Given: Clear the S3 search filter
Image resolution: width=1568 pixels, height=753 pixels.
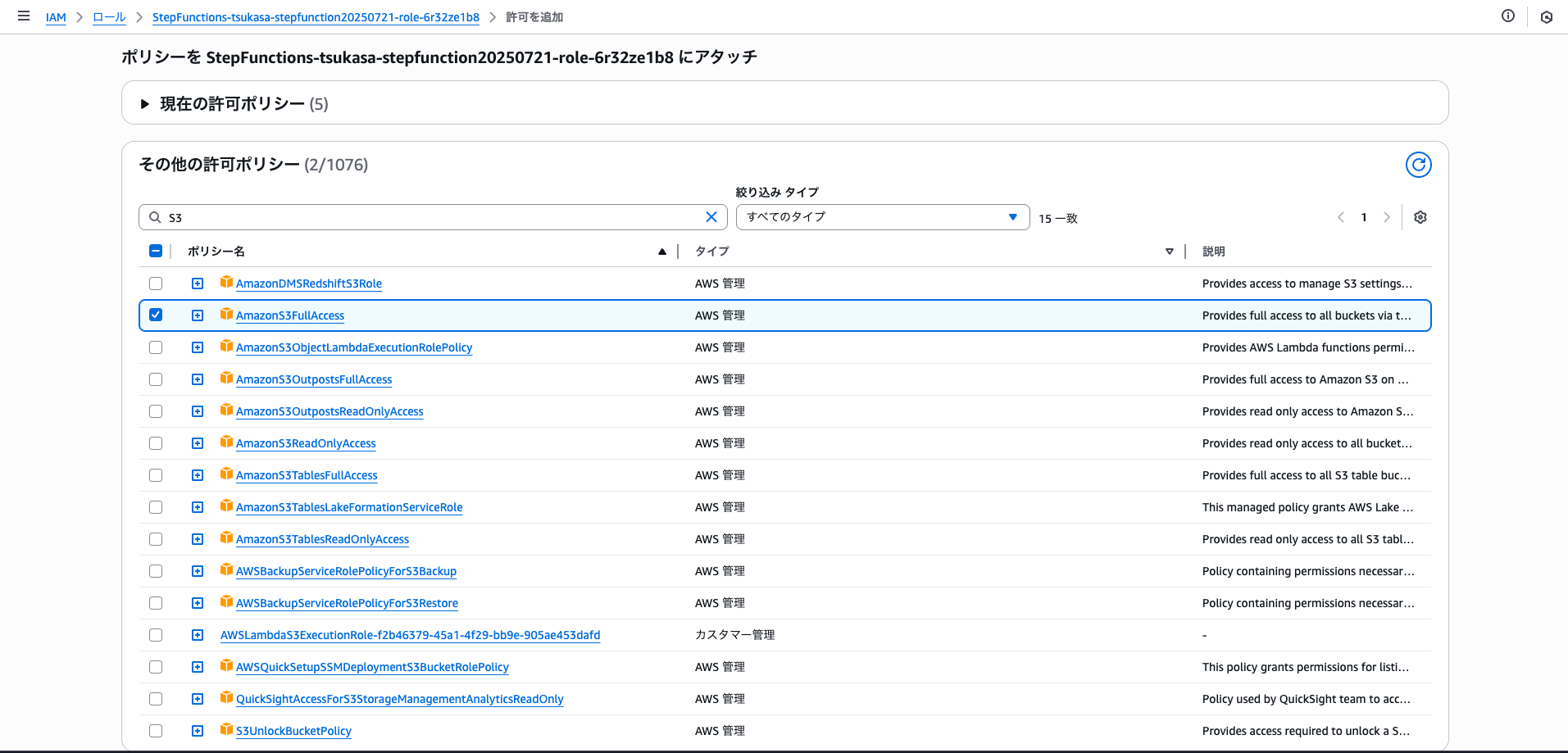Looking at the screenshot, I should 711,217.
